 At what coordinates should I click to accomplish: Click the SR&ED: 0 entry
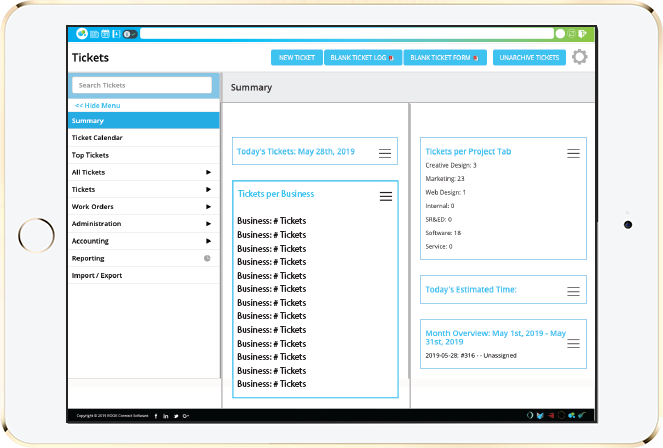coord(438,219)
